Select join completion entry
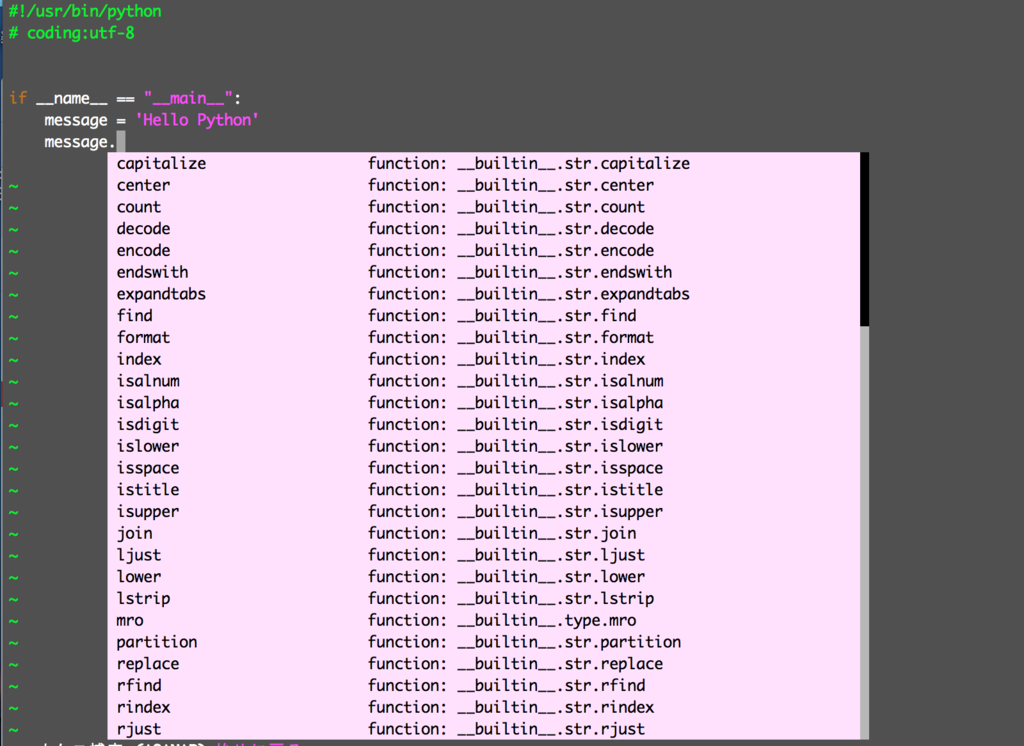 pyautogui.click(x=484, y=534)
